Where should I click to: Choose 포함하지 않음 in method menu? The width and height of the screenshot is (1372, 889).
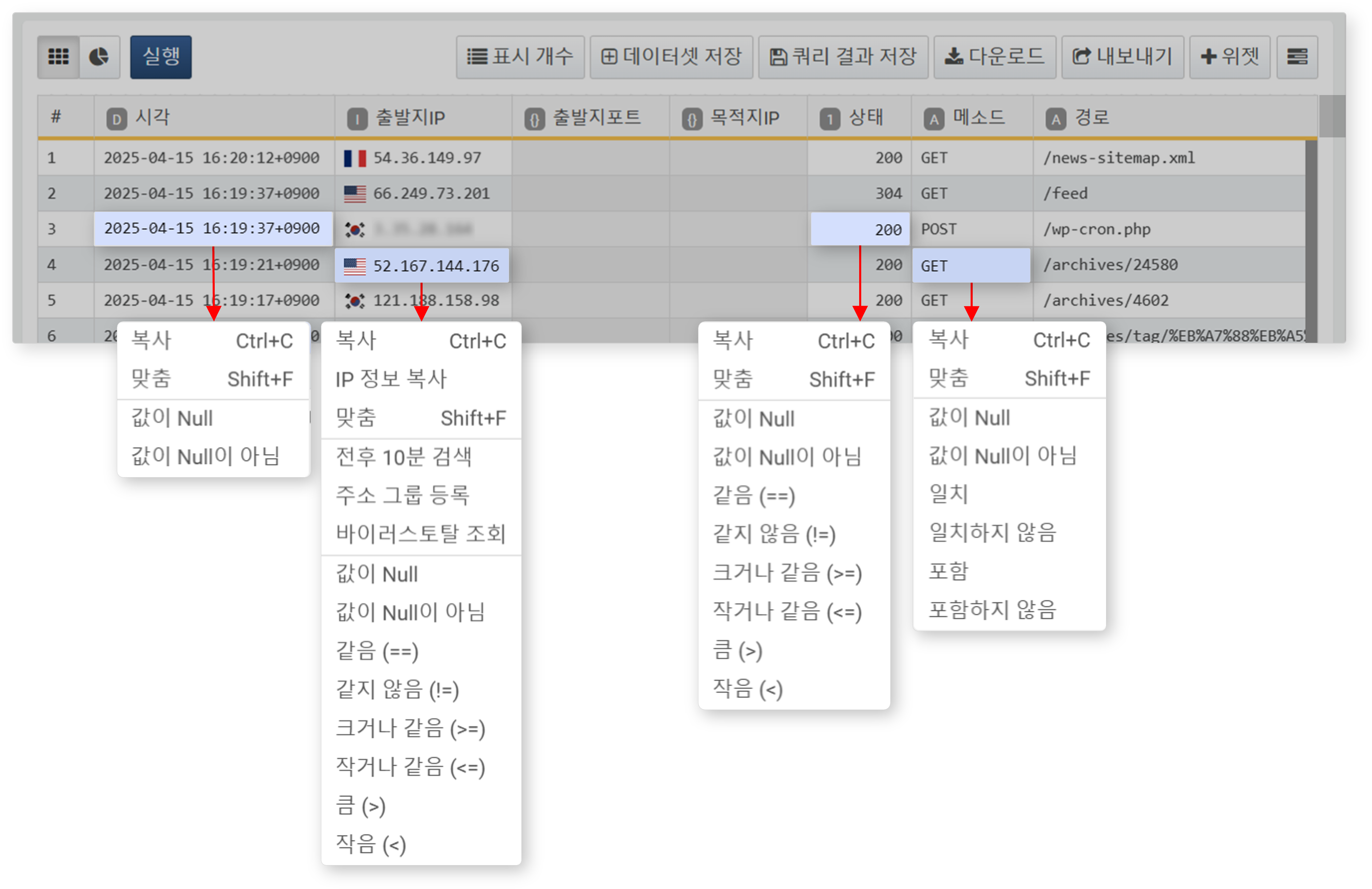pos(1009,610)
